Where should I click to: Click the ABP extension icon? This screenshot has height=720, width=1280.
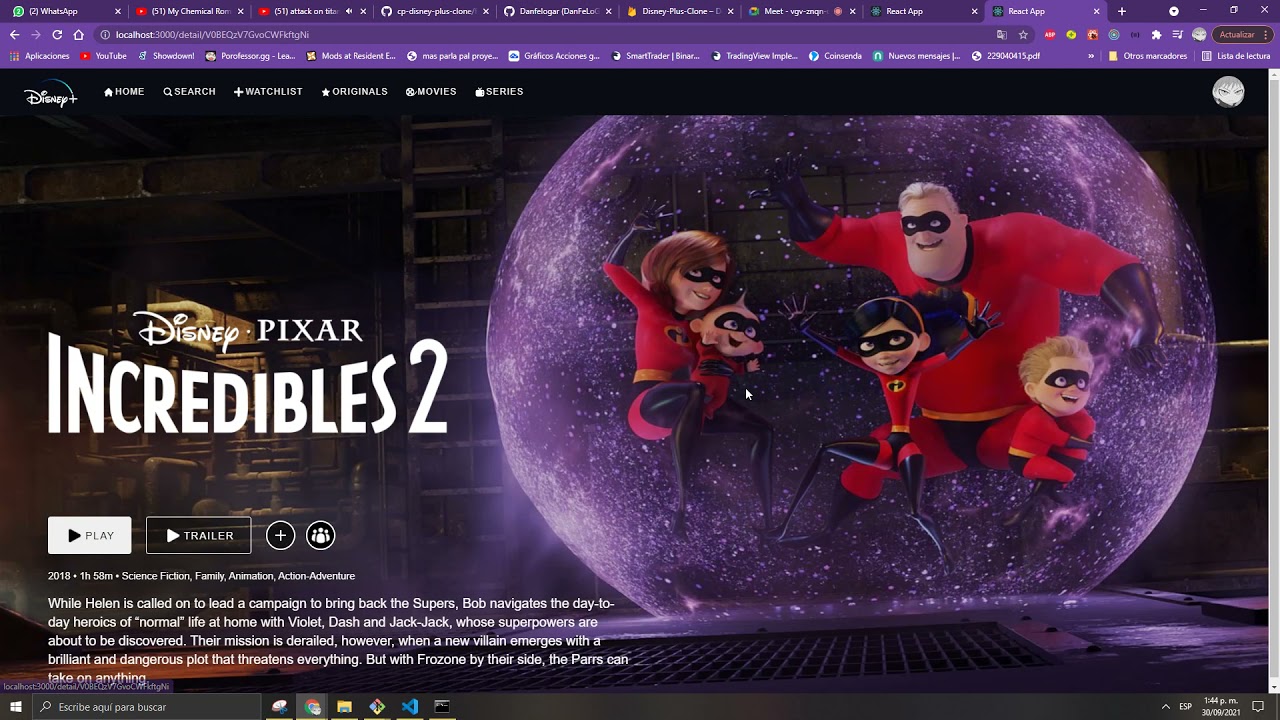(1050, 34)
